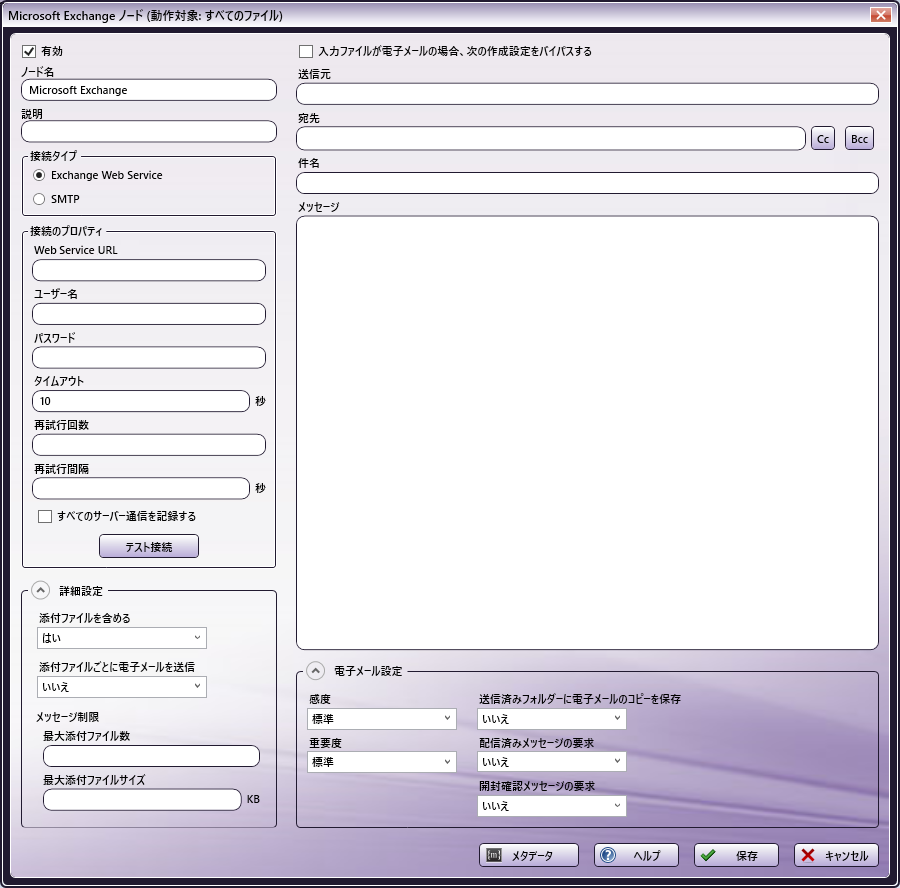Open the 重要度 dropdown
The width and height of the screenshot is (900, 888).
click(382, 762)
